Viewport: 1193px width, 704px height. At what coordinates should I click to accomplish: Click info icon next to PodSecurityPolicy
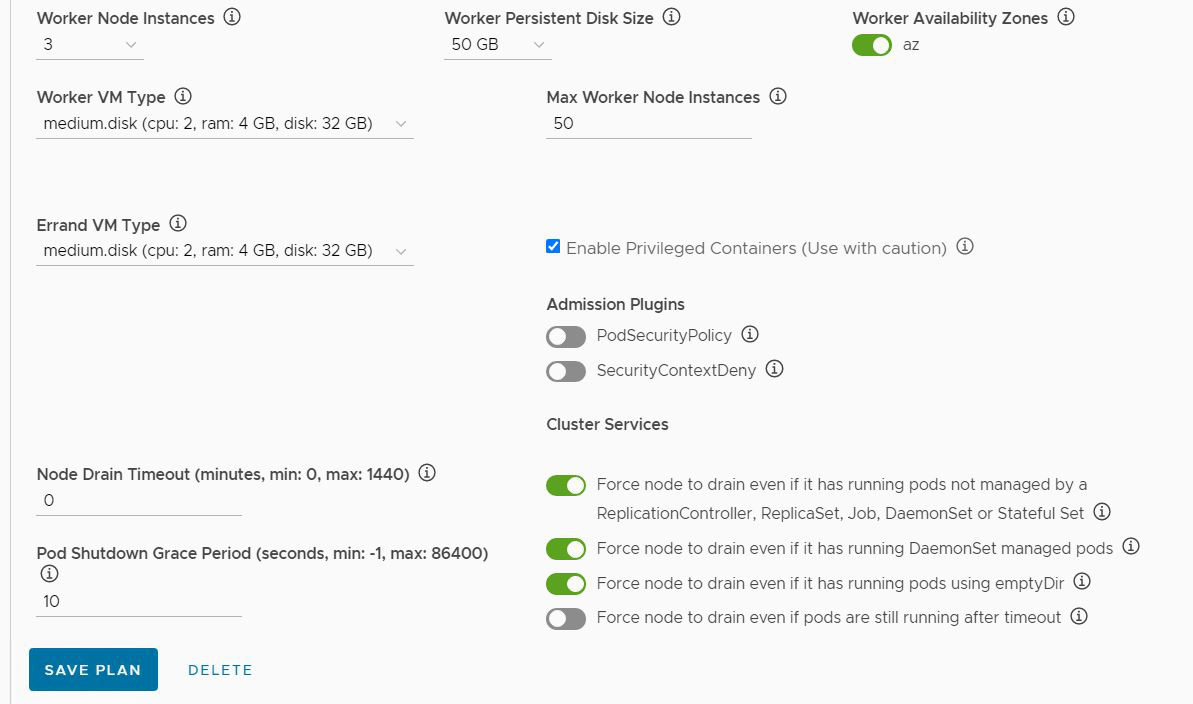tap(750, 334)
